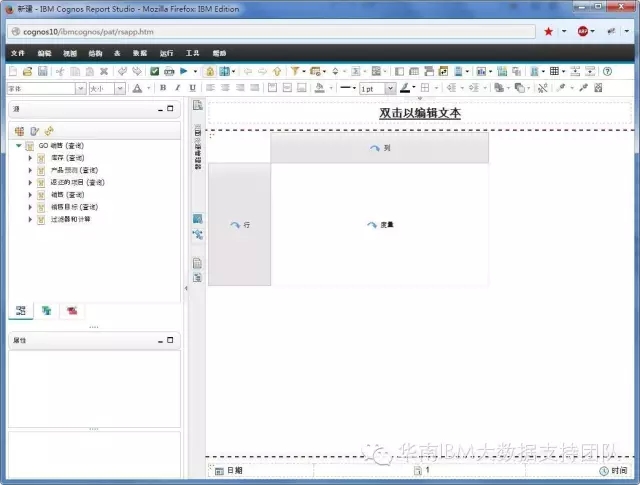640x485 pixels.
Task: Click the background color paint bucket
Action: coord(320,88)
